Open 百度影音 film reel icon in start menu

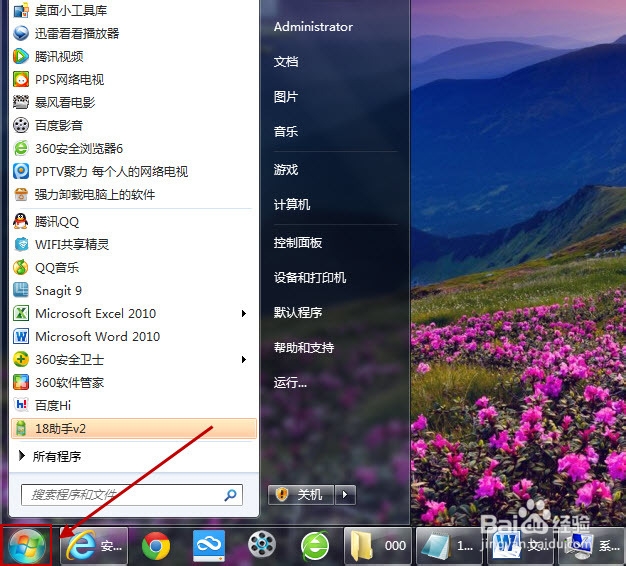point(21,125)
